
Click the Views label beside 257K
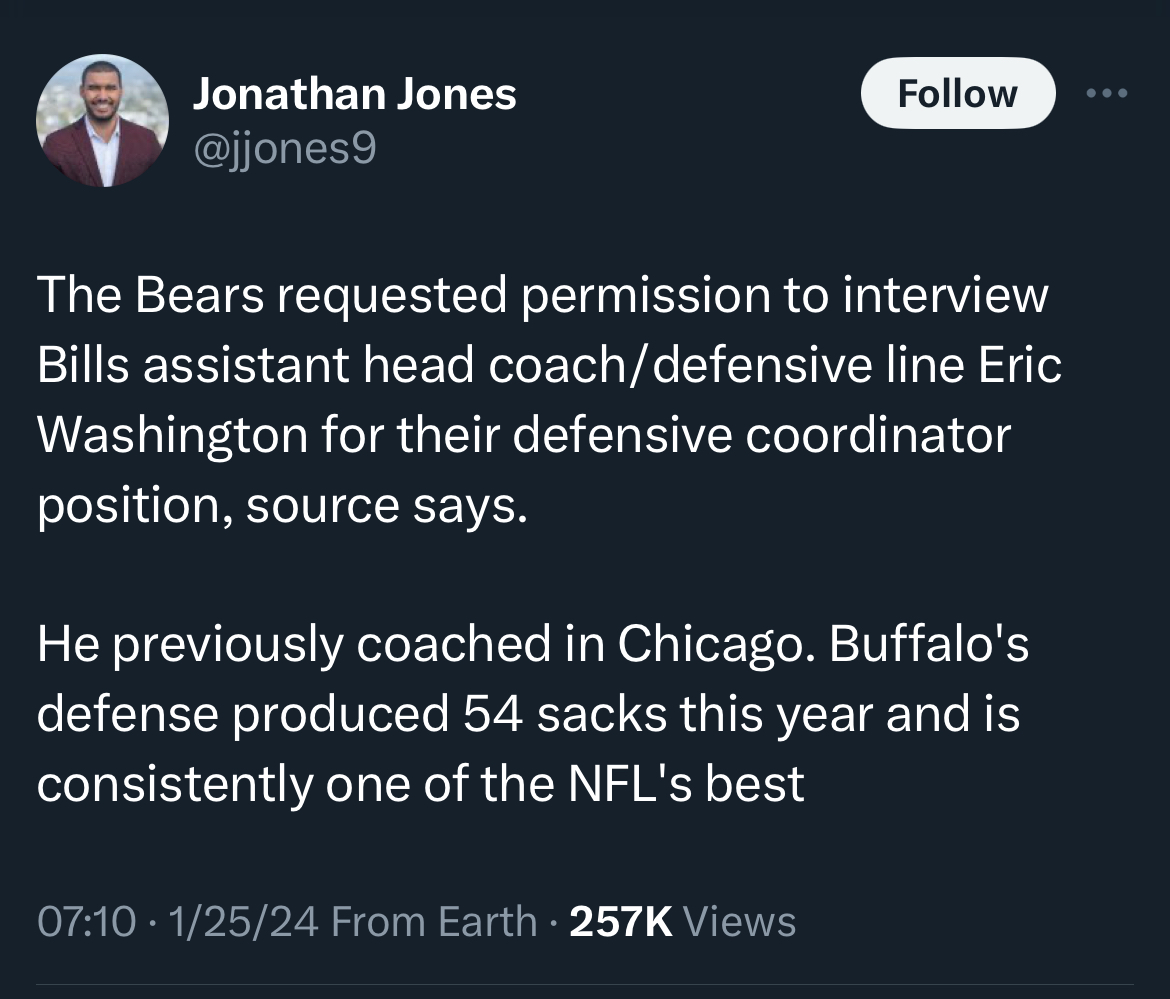(739, 921)
